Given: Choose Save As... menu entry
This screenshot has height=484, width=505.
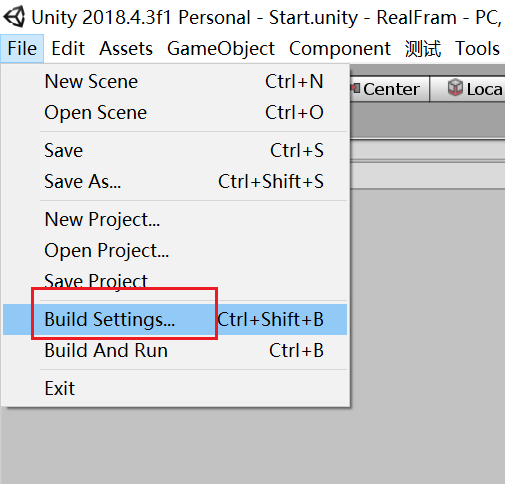Looking at the screenshot, I should (175, 181).
